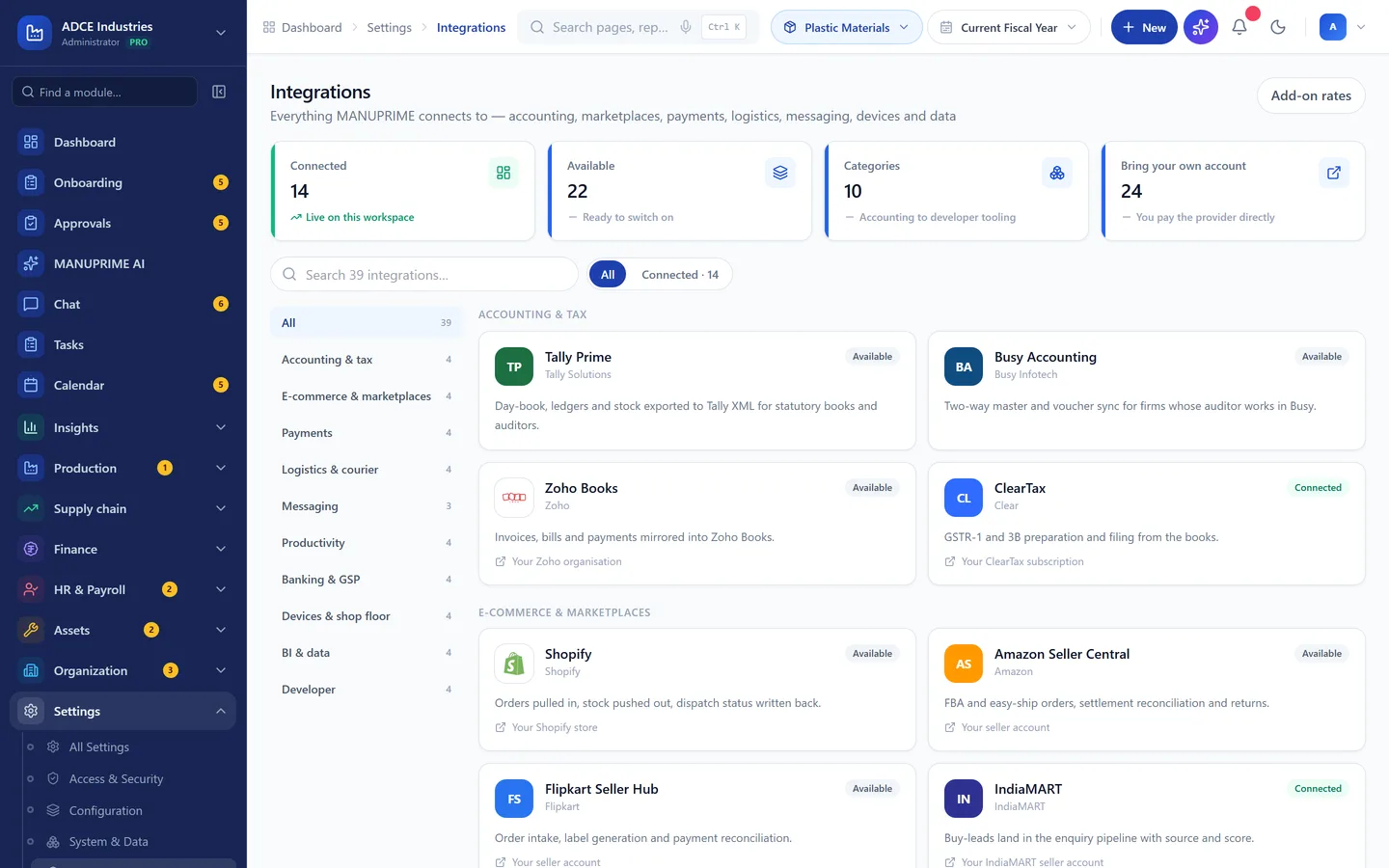Open MANUPRIME AI sparkle icon in sidebar
Screen dimensions: 1389x868
[31, 263]
